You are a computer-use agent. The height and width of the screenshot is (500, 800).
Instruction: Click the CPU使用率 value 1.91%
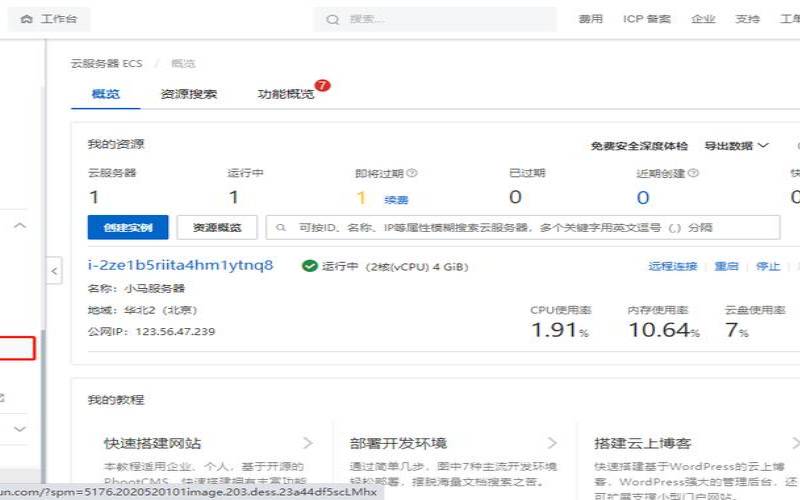(x=560, y=330)
